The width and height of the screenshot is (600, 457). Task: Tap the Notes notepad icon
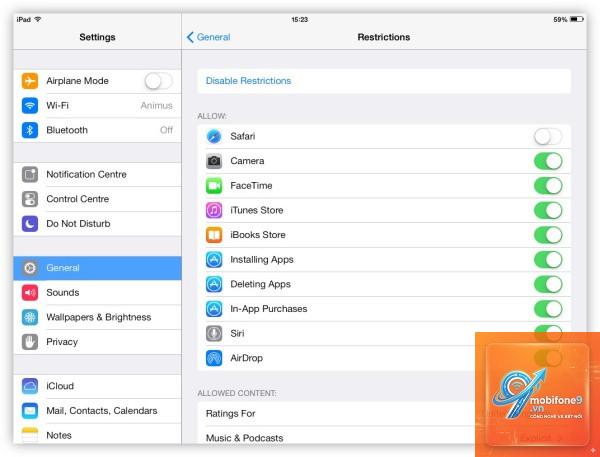(x=30, y=435)
